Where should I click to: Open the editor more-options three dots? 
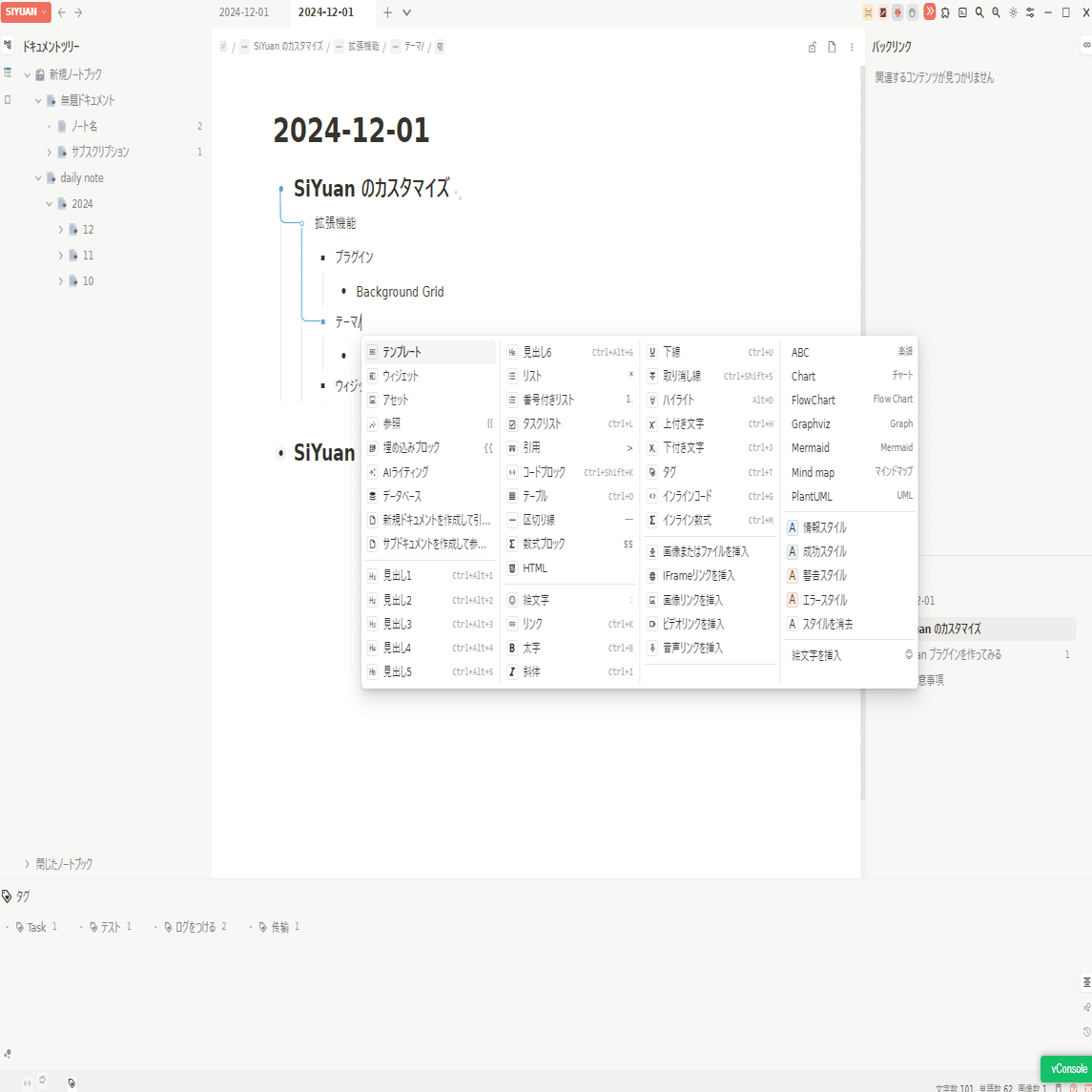click(851, 48)
